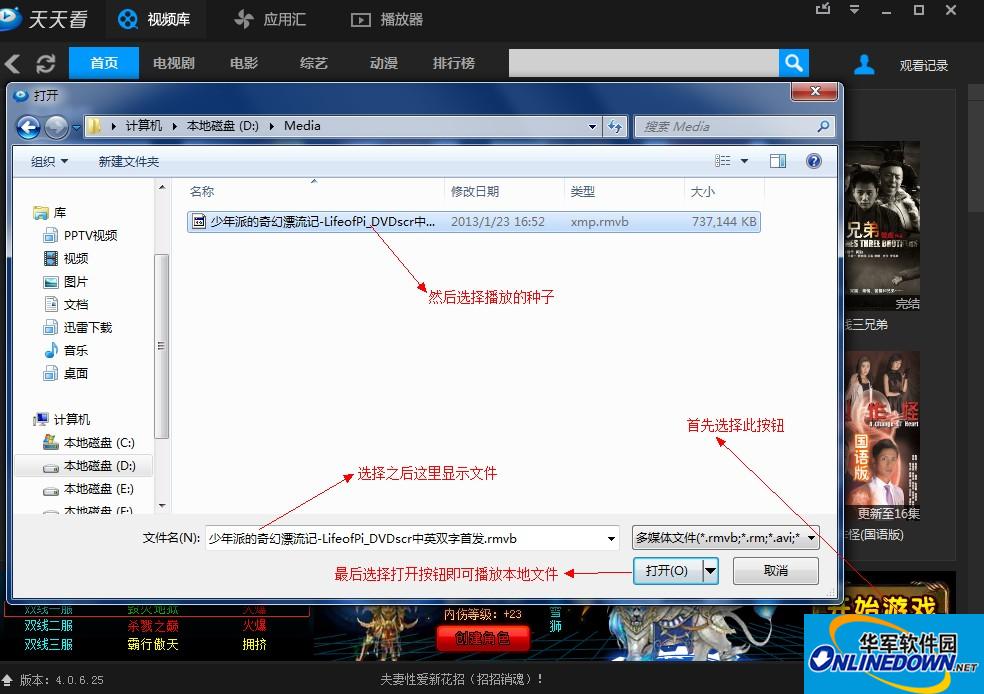Switch to the 电视剧 tab
The width and height of the screenshot is (984, 694).
coord(173,62)
